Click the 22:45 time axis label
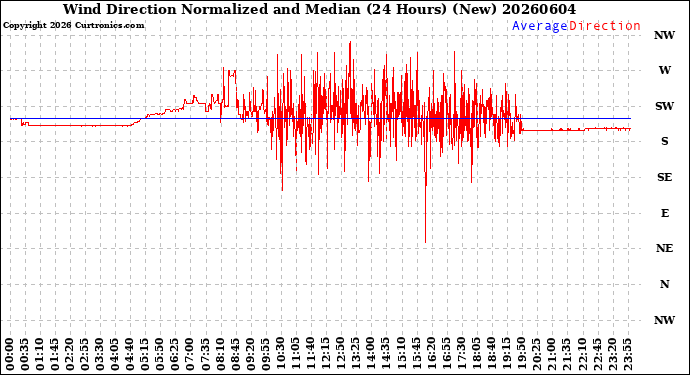The width and height of the screenshot is (690, 375). [597, 355]
